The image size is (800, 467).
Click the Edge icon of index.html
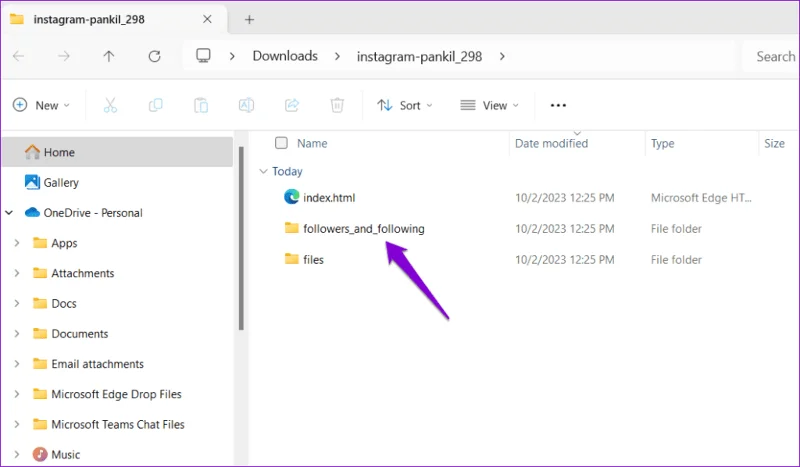tap(291, 197)
